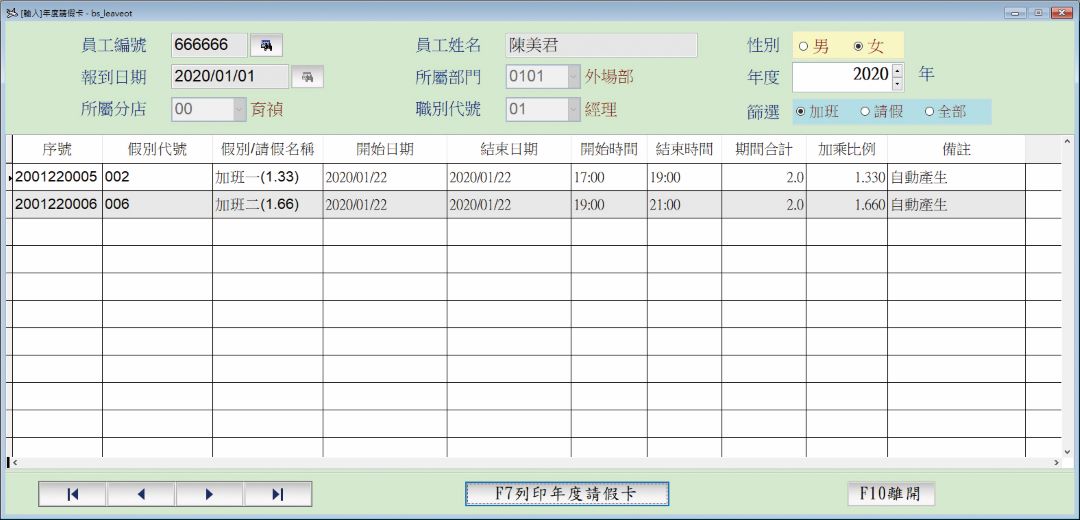
Task: Select the 女 gender radio button
Action: (858, 47)
